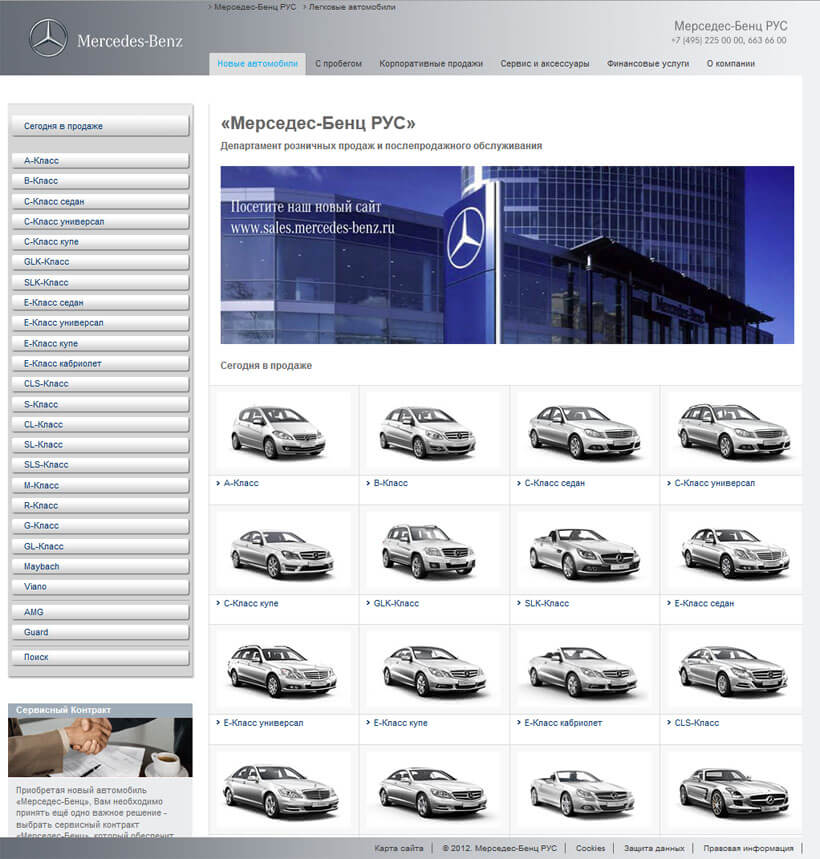Open the CLS-Класс link under photo

coord(697,723)
